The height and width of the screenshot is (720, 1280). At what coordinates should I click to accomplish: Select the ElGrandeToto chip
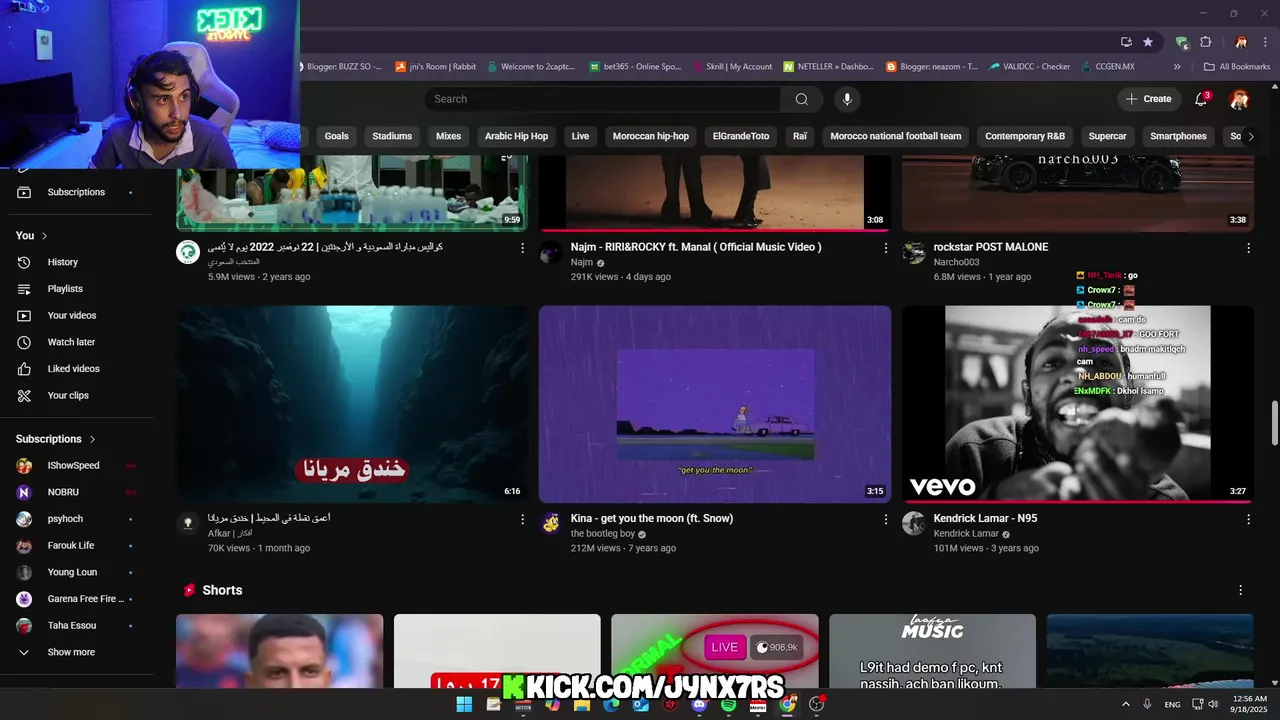pos(741,136)
